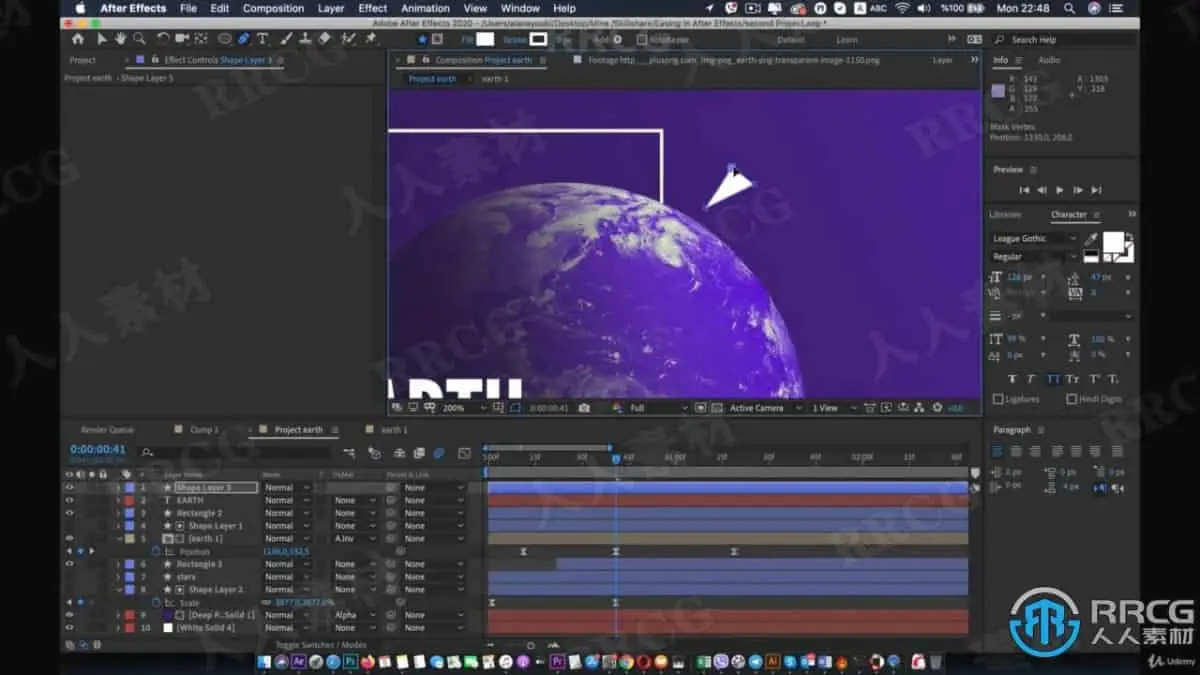Select the Roto Brush tool
The image size is (1200, 675).
[x=346, y=39]
